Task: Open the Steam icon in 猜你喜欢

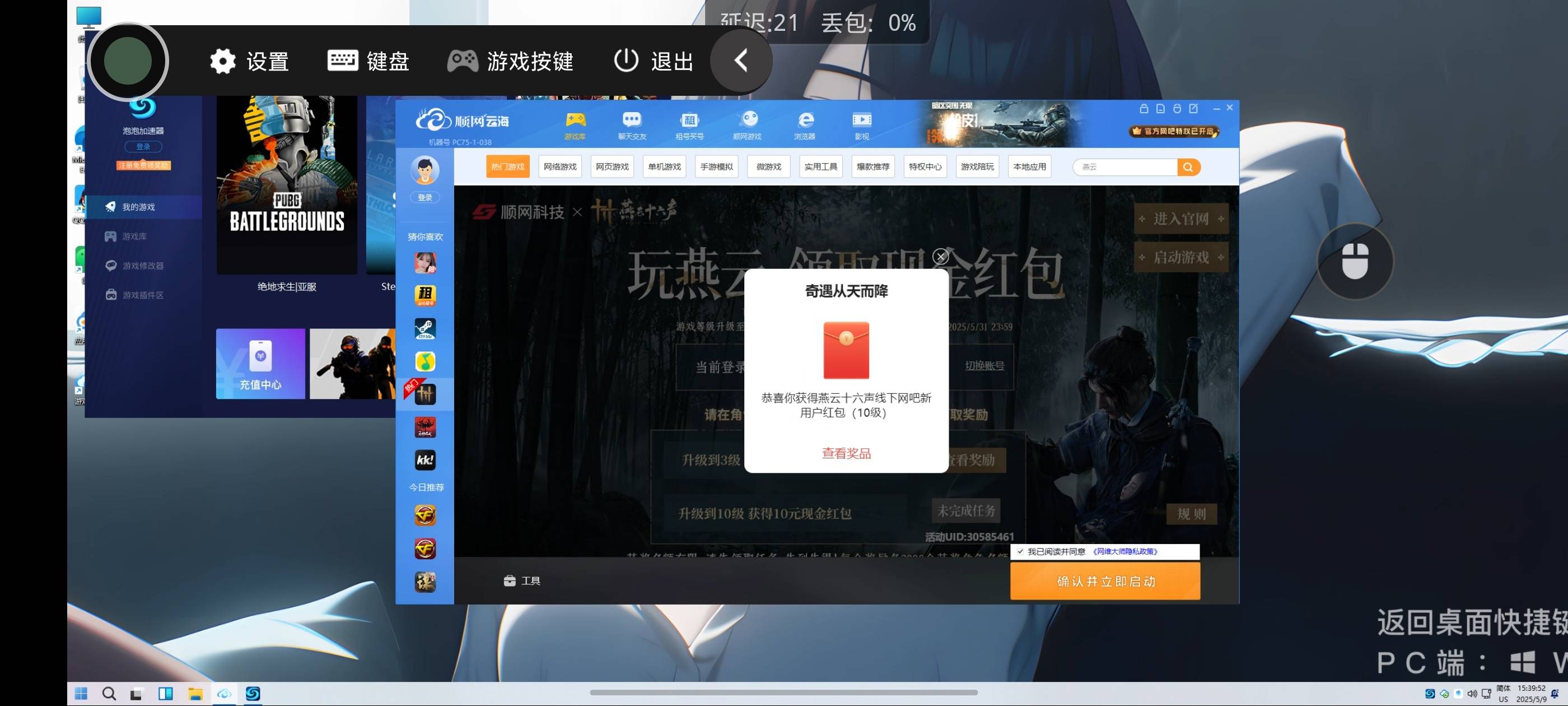Action: 425,328
